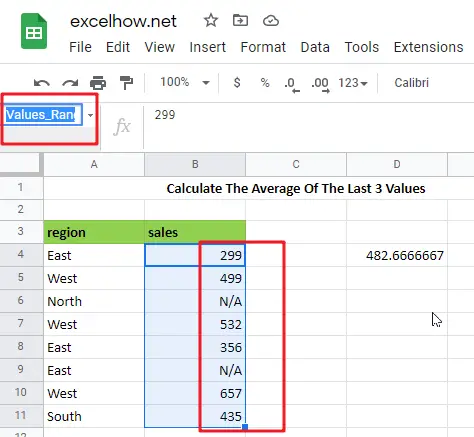Open the Format menu
Screen dimensions: 474x437
(263, 47)
